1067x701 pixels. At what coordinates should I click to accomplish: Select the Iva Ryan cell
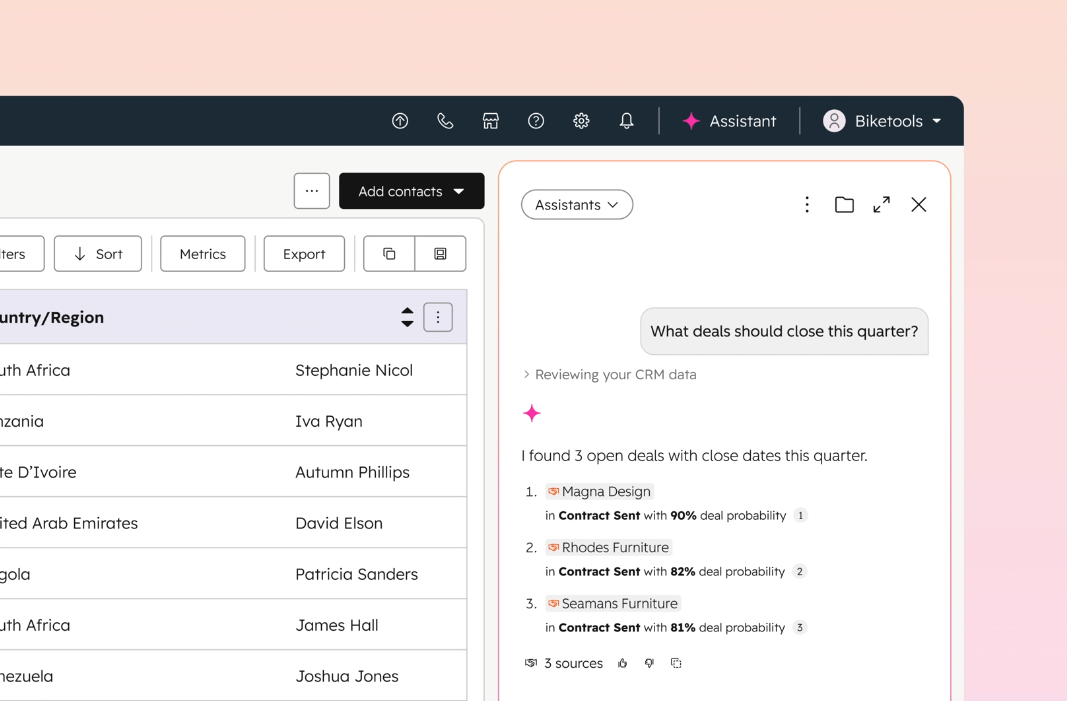329,421
